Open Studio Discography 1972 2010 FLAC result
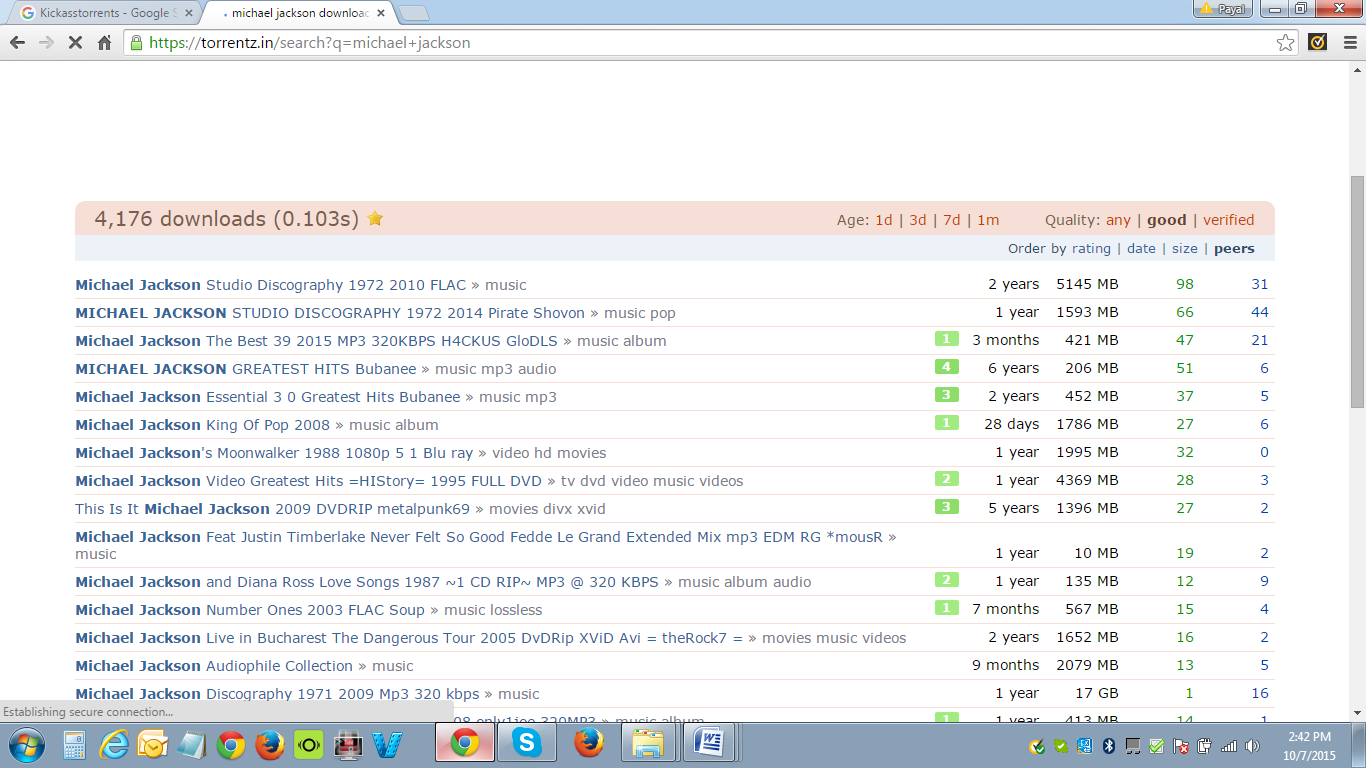 pos(271,285)
